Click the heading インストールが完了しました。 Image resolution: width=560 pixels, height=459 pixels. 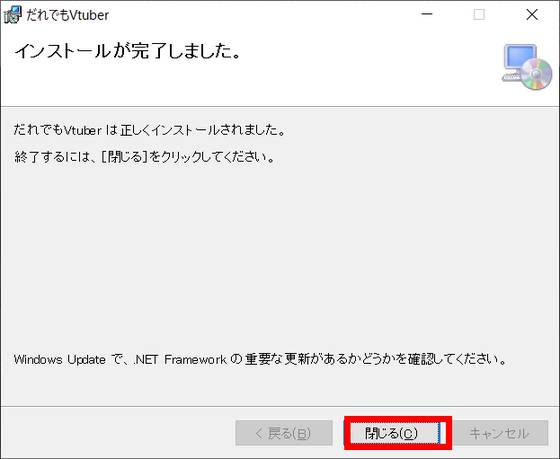[128, 51]
